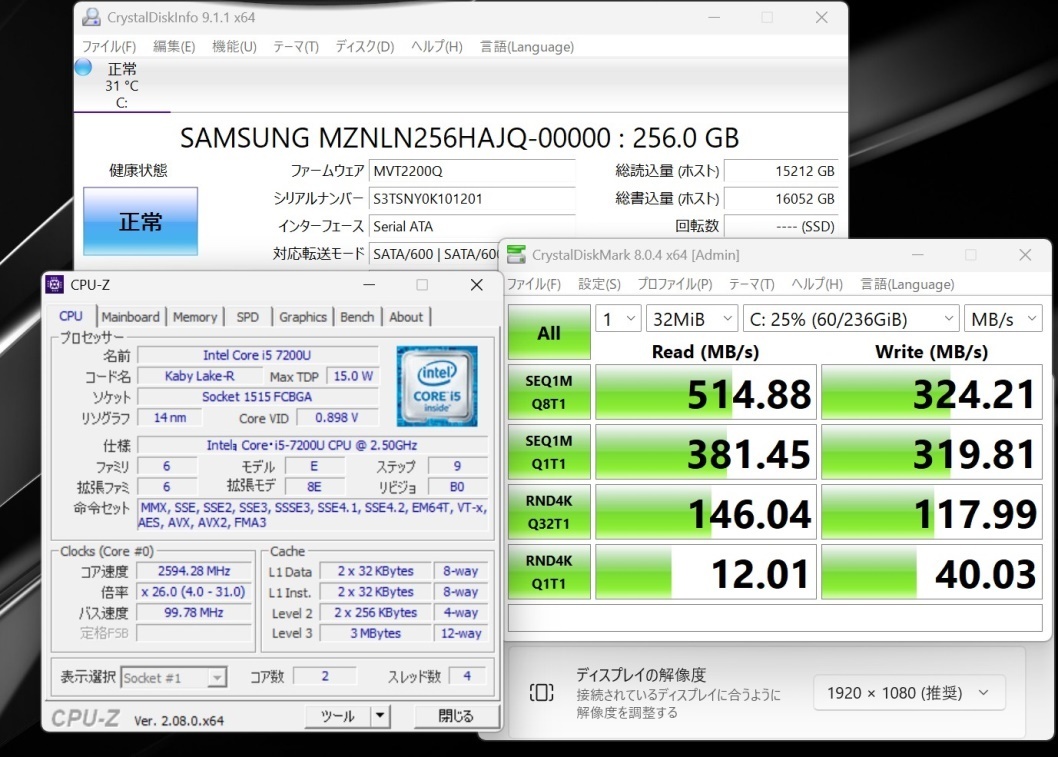Click the core speed value 2594.28 MHz
The height and width of the screenshot is (757, 1058).
click(x=194, y=571)
